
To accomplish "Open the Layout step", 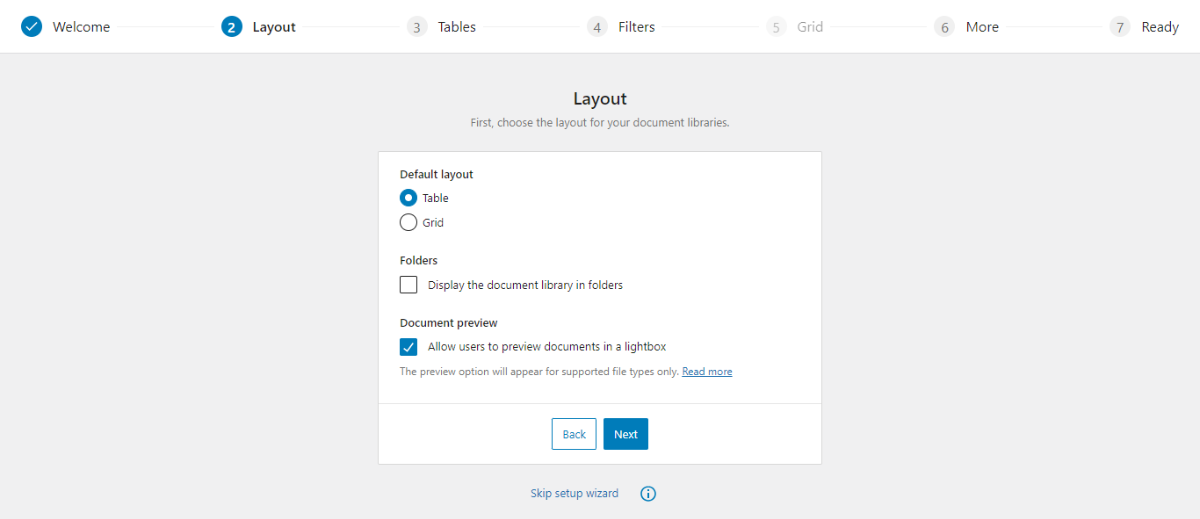I will tap(259, 27).
